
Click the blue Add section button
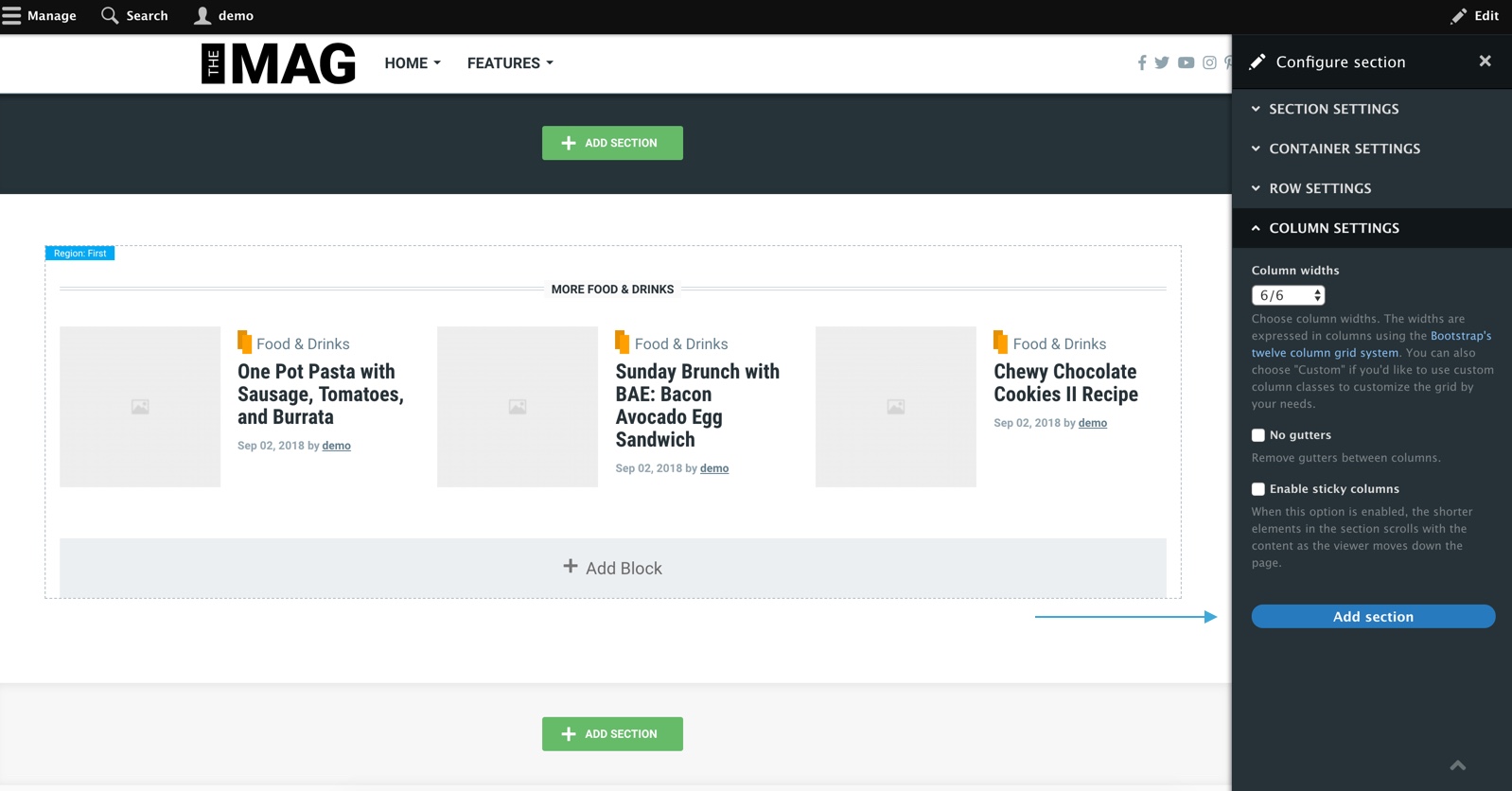click(1373, 616)
